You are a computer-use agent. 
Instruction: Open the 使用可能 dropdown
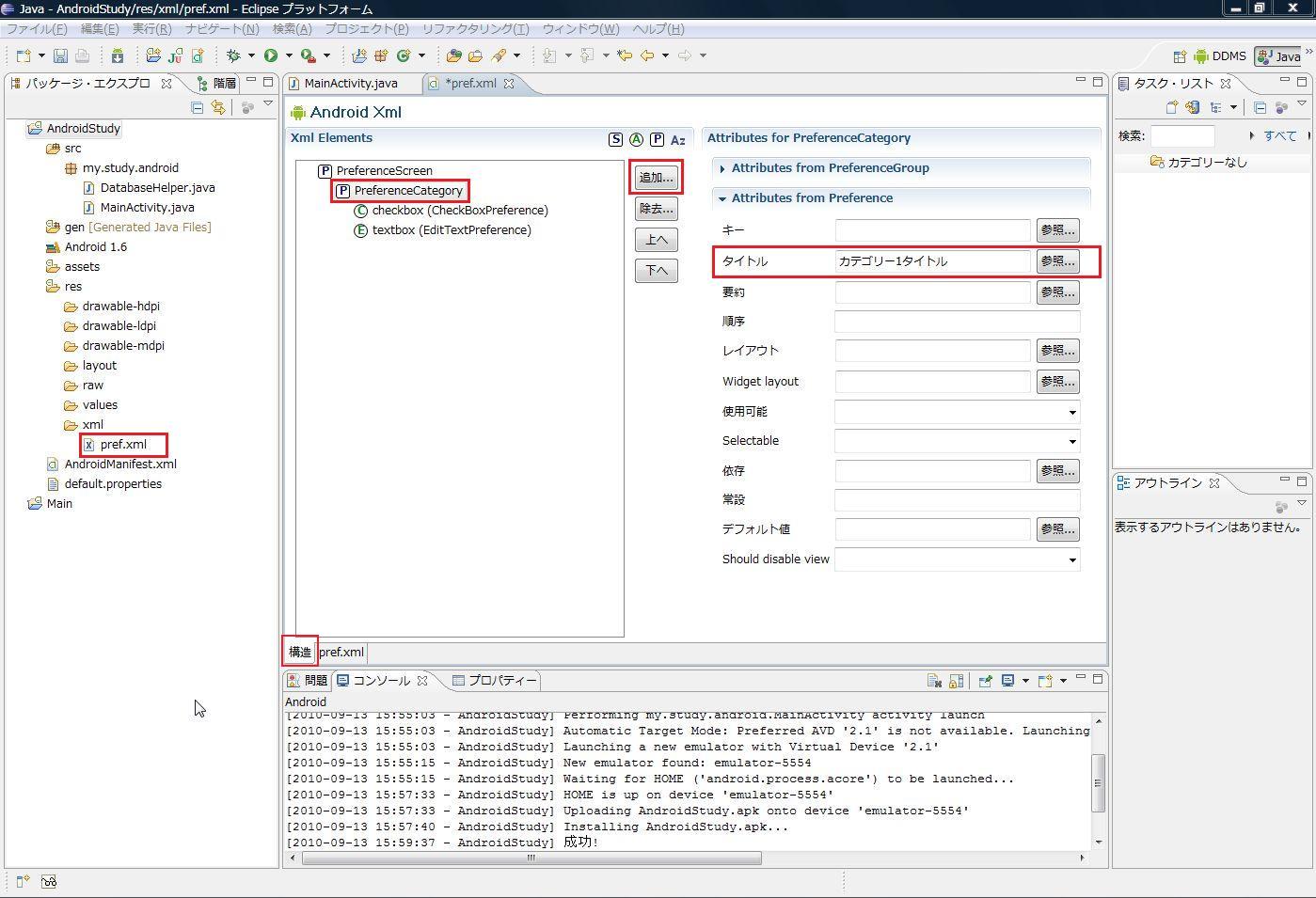(x=1071, y=412)
